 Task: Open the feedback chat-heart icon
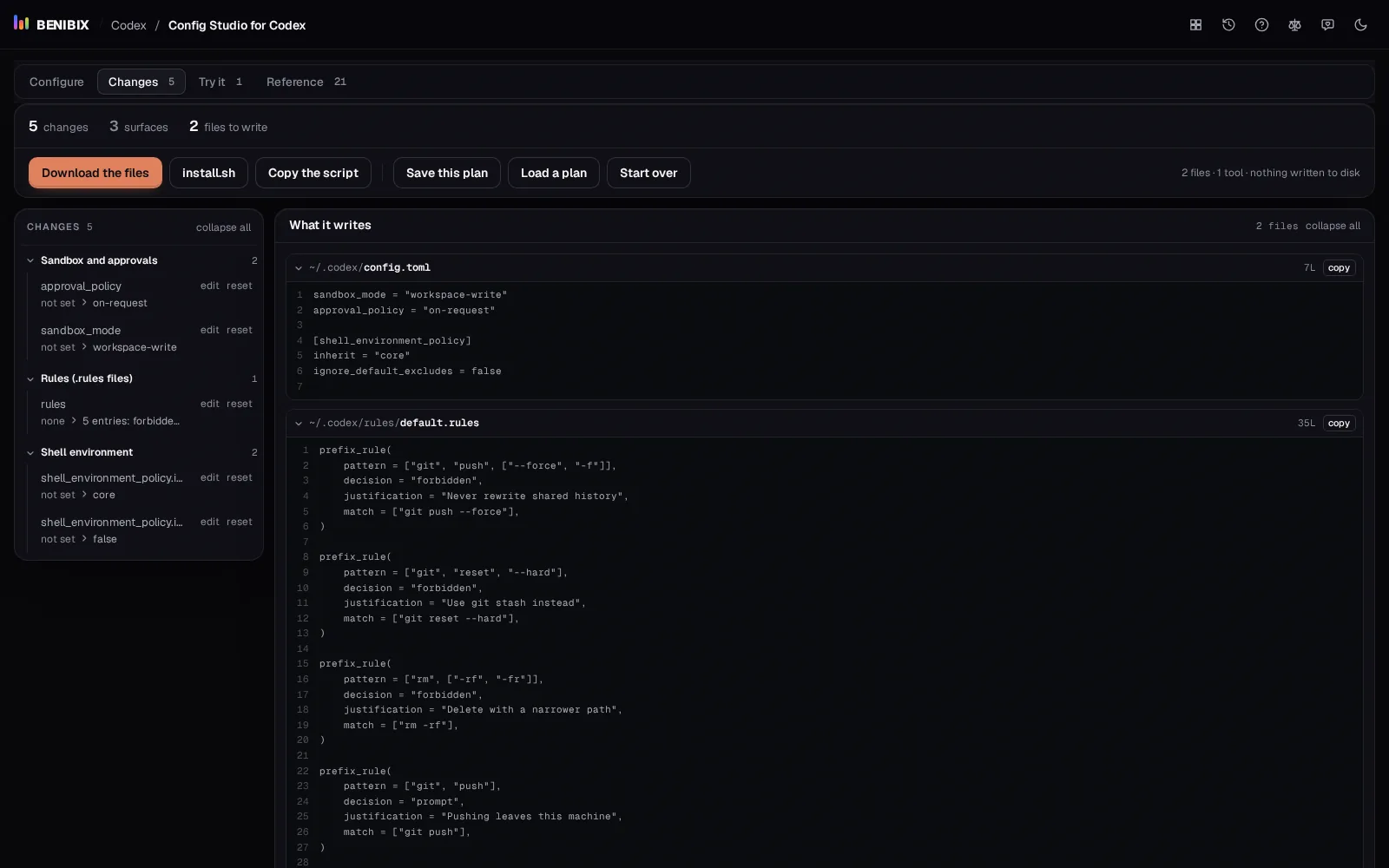point(1327,25)
